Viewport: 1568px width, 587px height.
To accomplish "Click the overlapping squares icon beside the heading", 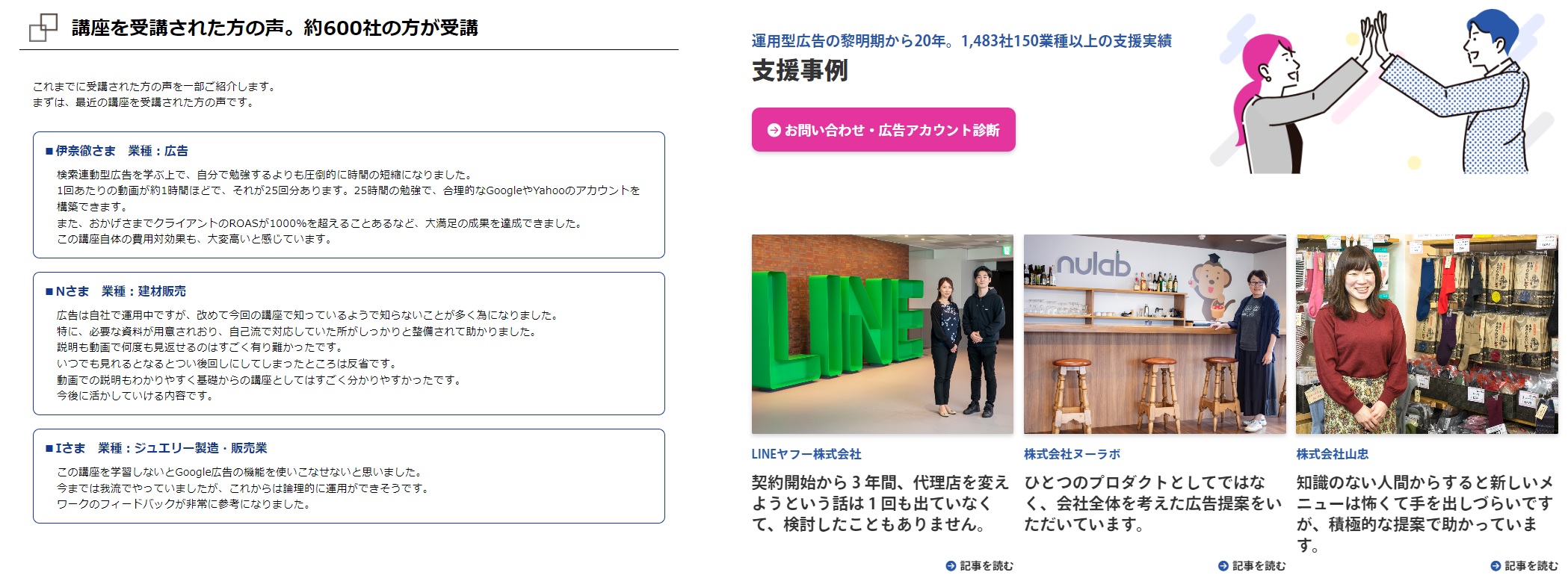I will tap(43, 28).
